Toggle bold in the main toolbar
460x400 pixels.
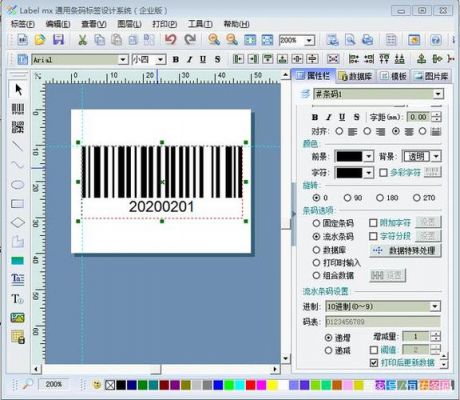click(x=176, y=60)
